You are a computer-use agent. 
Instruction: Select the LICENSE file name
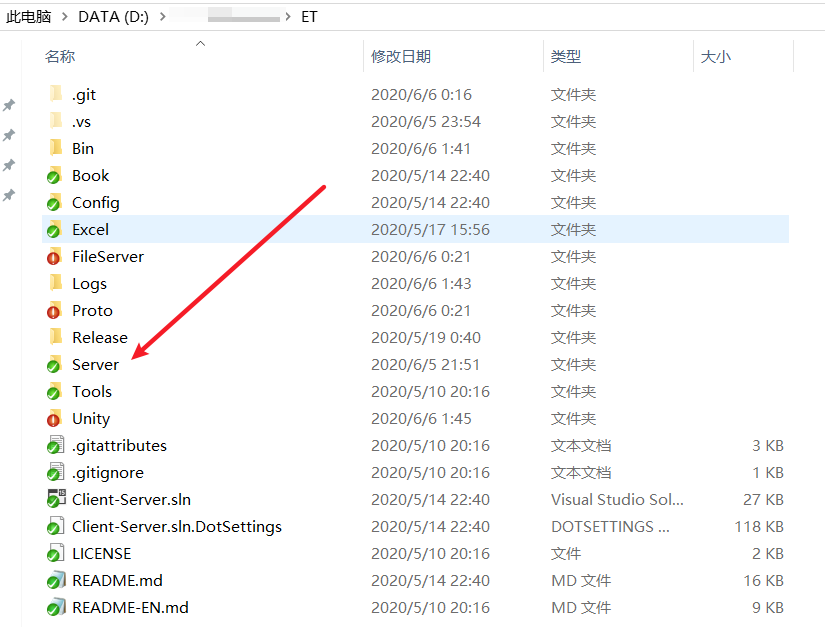point(102,553)
